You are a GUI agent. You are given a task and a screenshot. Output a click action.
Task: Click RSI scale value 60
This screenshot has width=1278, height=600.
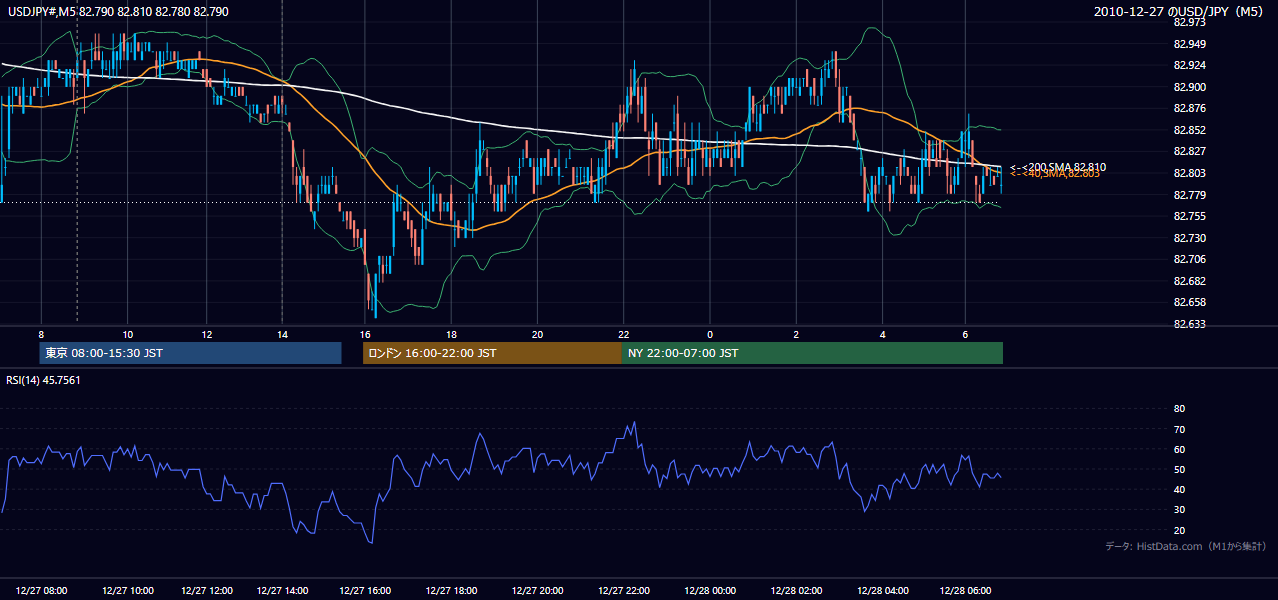1179,449
